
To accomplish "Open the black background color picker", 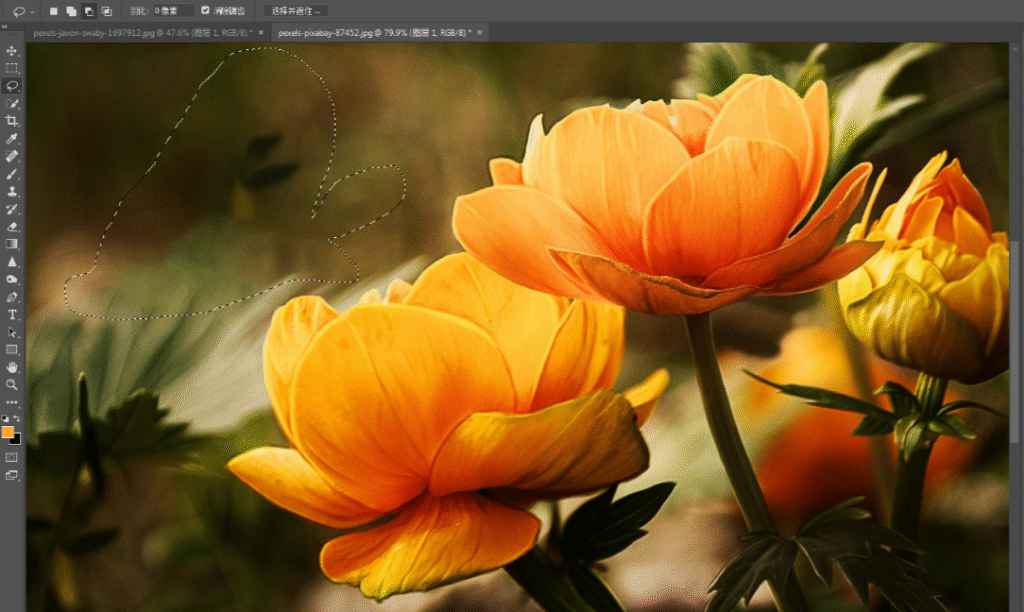I will (x=18, y=441).
